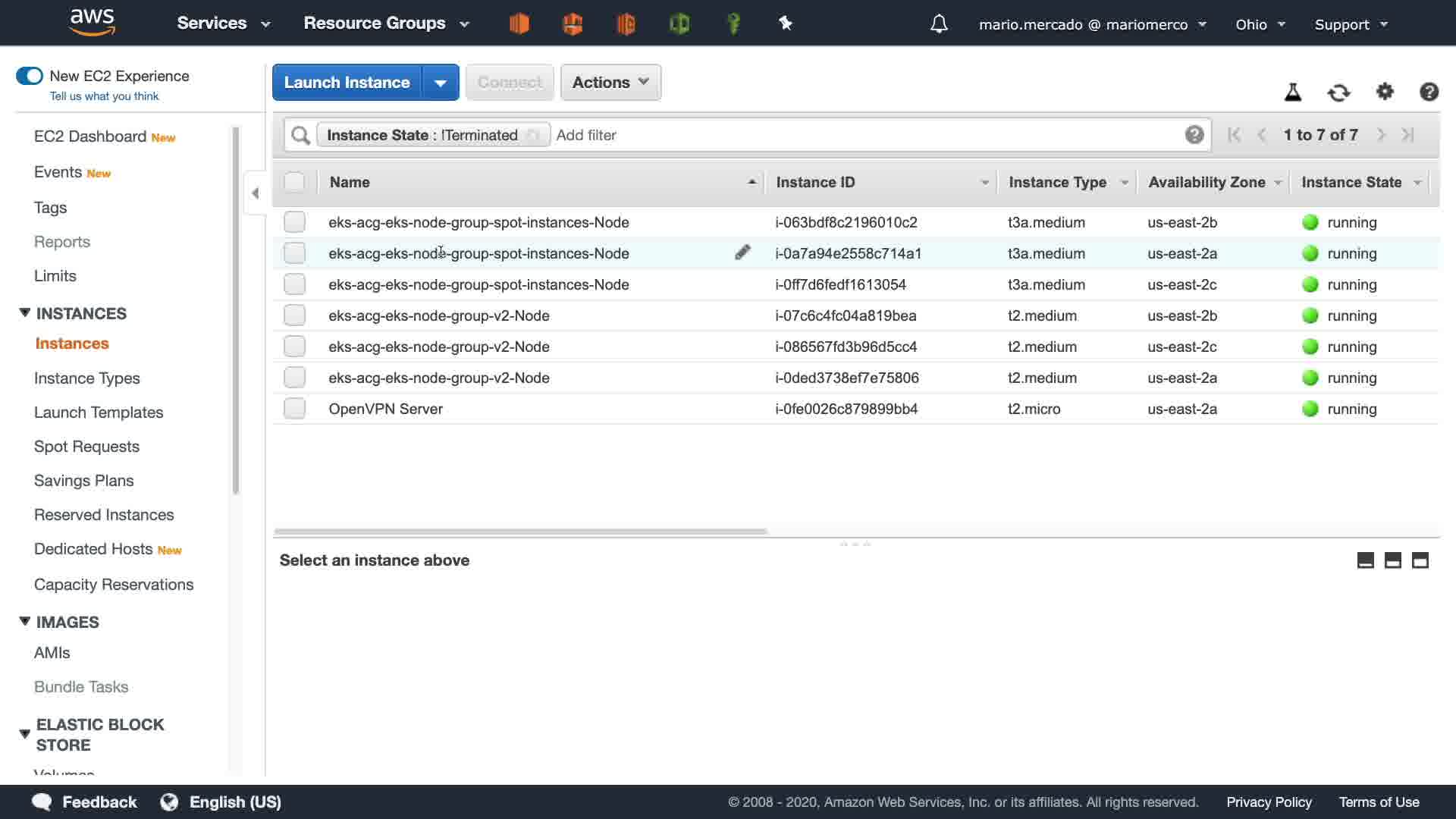This screenshot has width=1456, height=819.
Task: Toggle the New EC2 Experience switch
Action: (30, 76)
